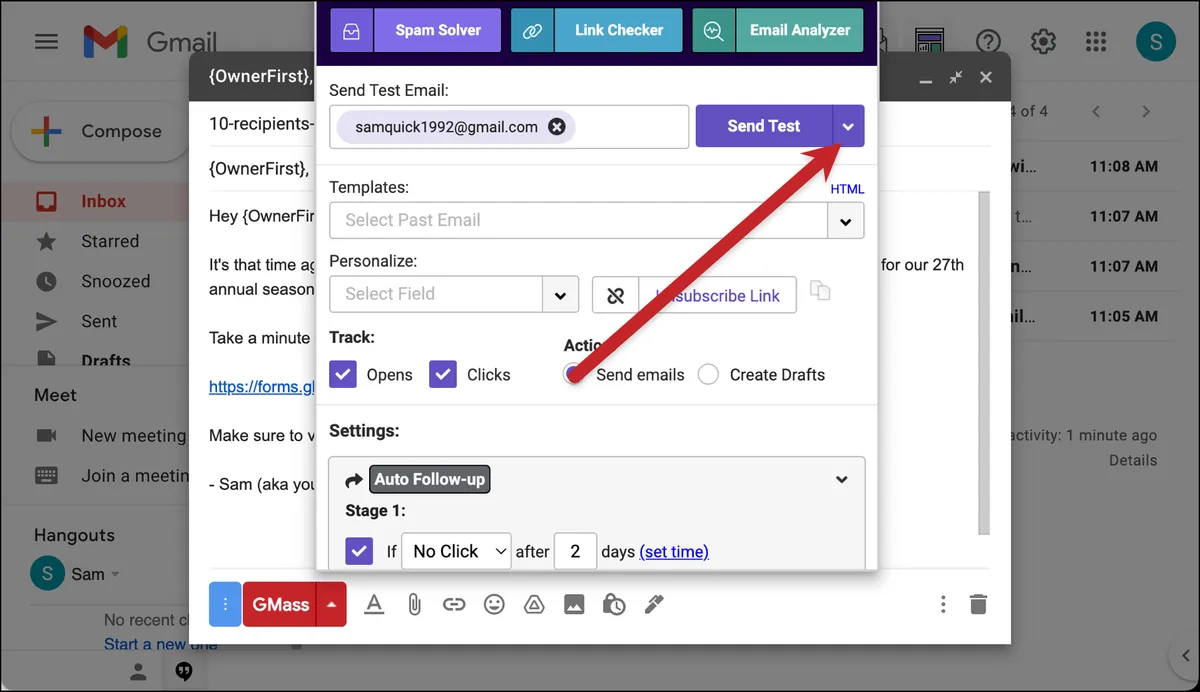Insert the Unsubscribe Link

[x=717, y=295]
